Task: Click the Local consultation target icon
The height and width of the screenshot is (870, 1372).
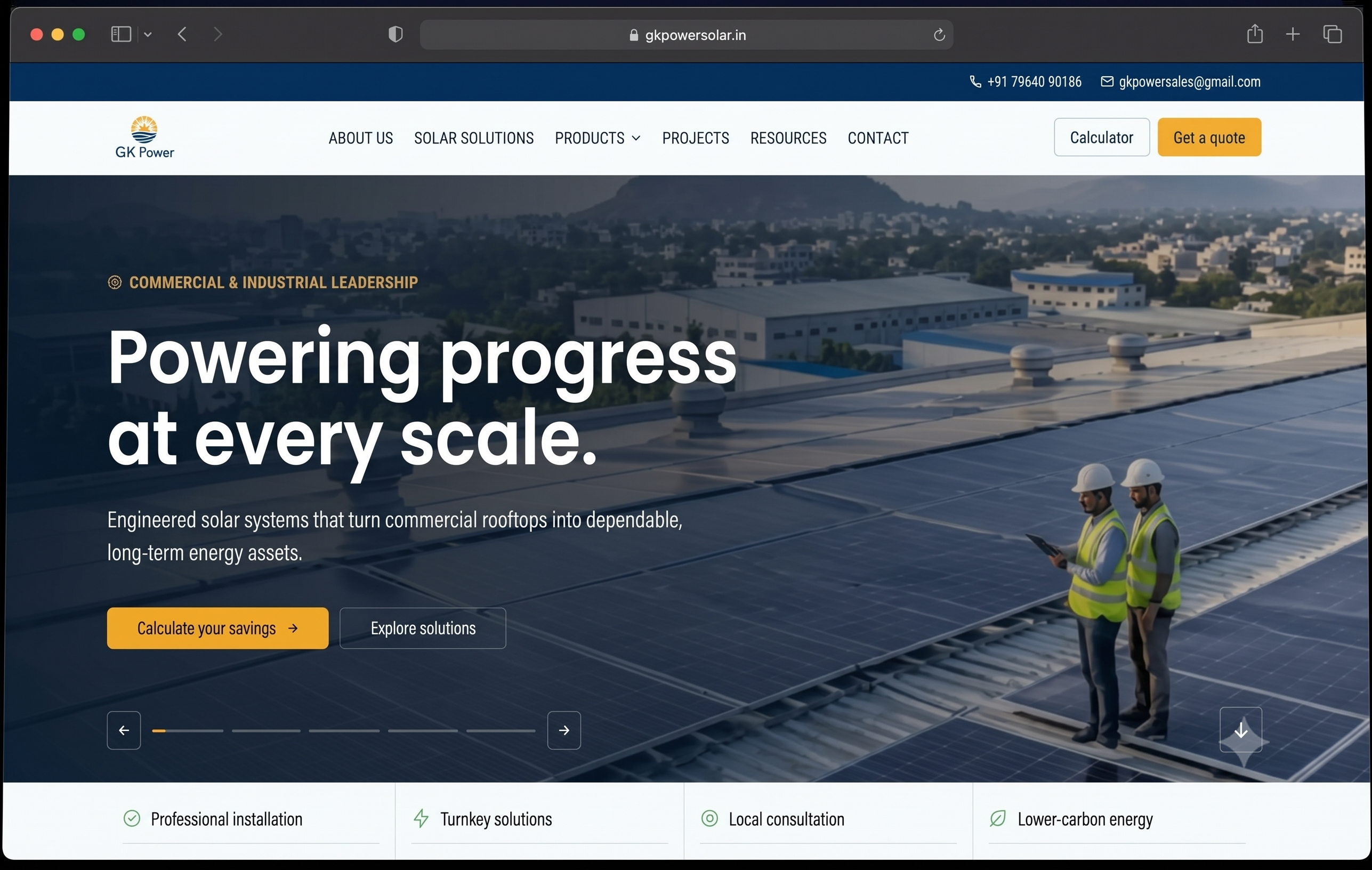Action: tap(709, 819)
